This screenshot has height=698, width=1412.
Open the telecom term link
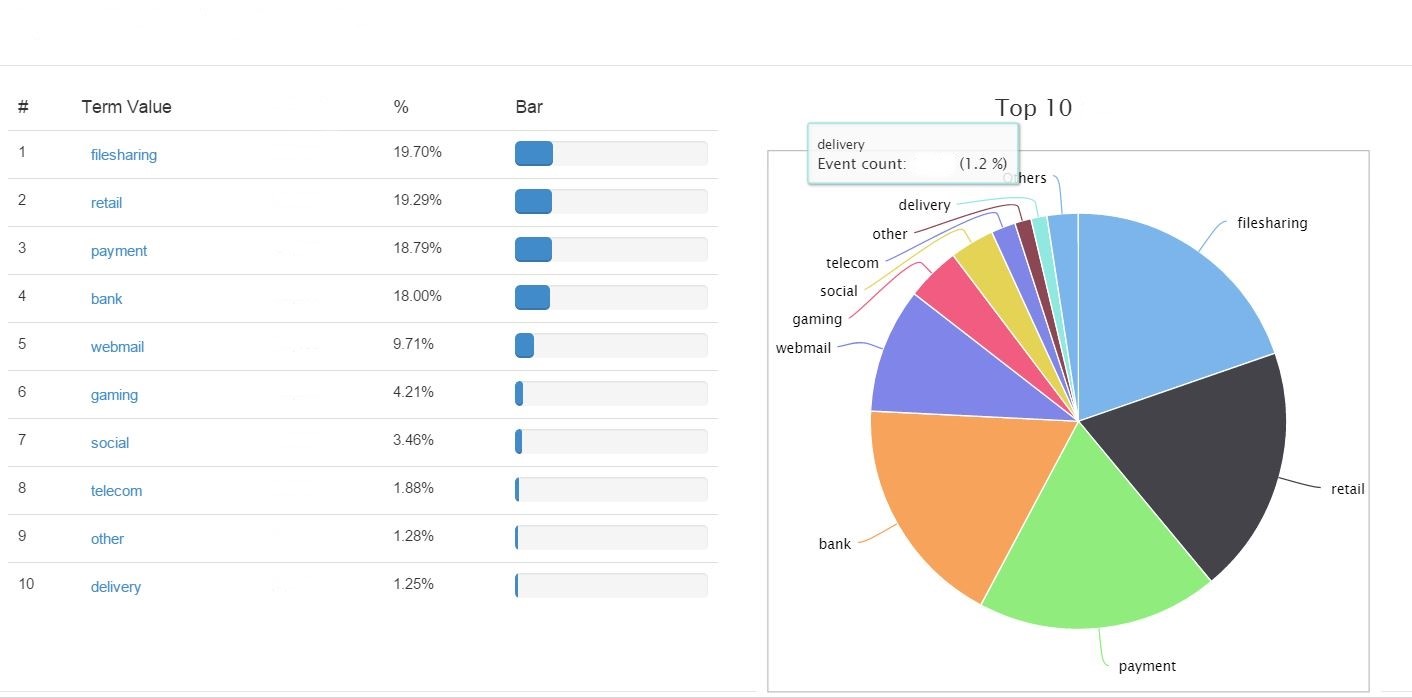(x=115, y=490)
